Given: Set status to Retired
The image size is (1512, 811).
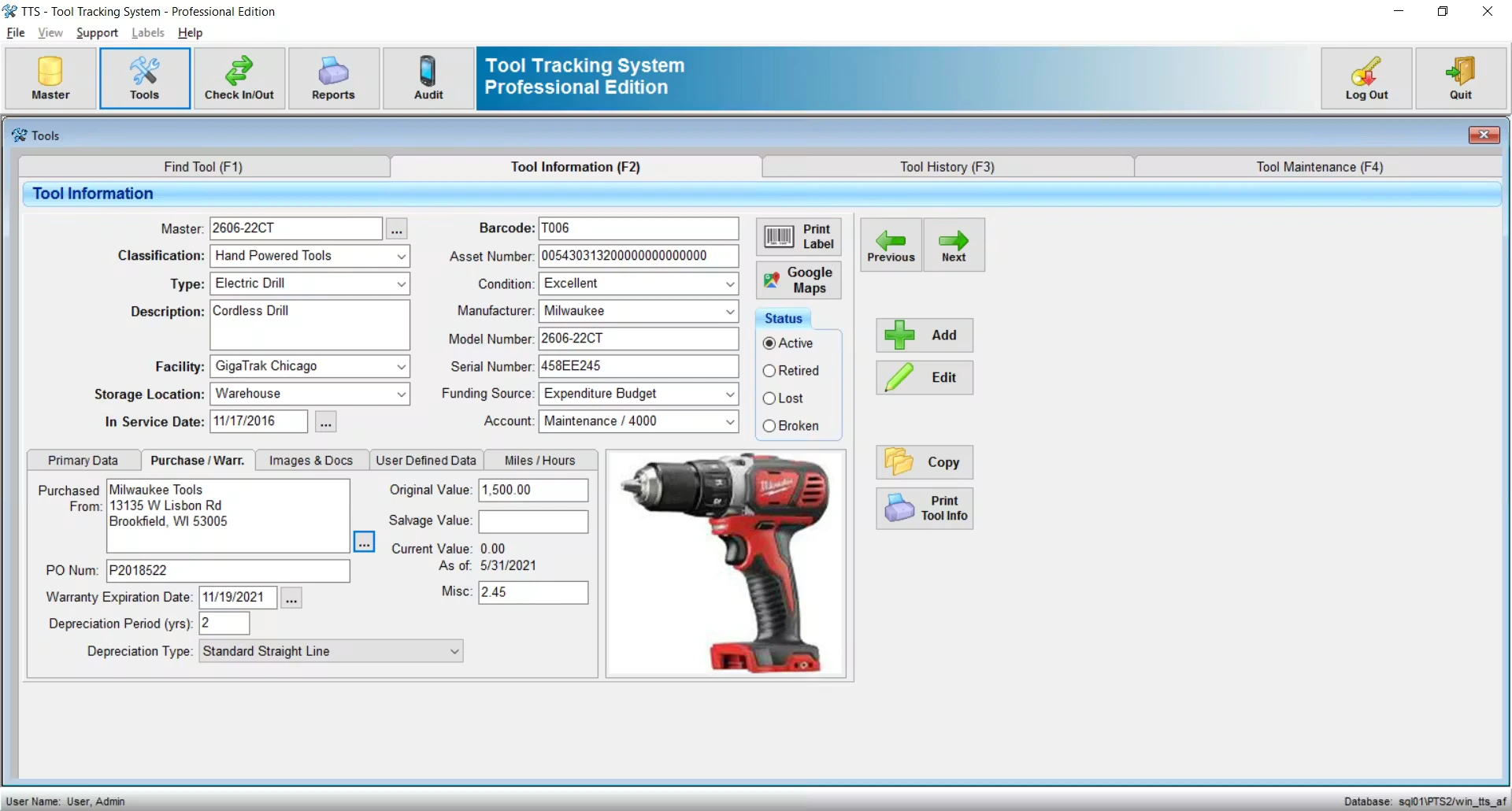Looking at the screenshot, I should click(x=769, y=371).
